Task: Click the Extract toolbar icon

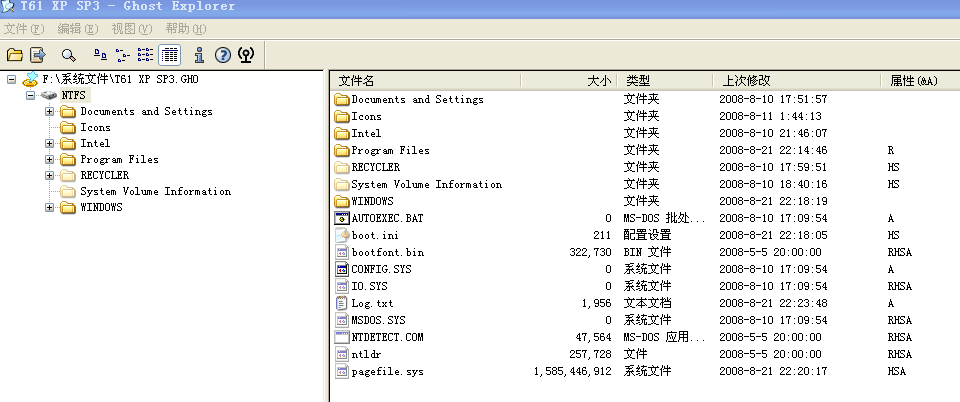Action: pos(39,55)
